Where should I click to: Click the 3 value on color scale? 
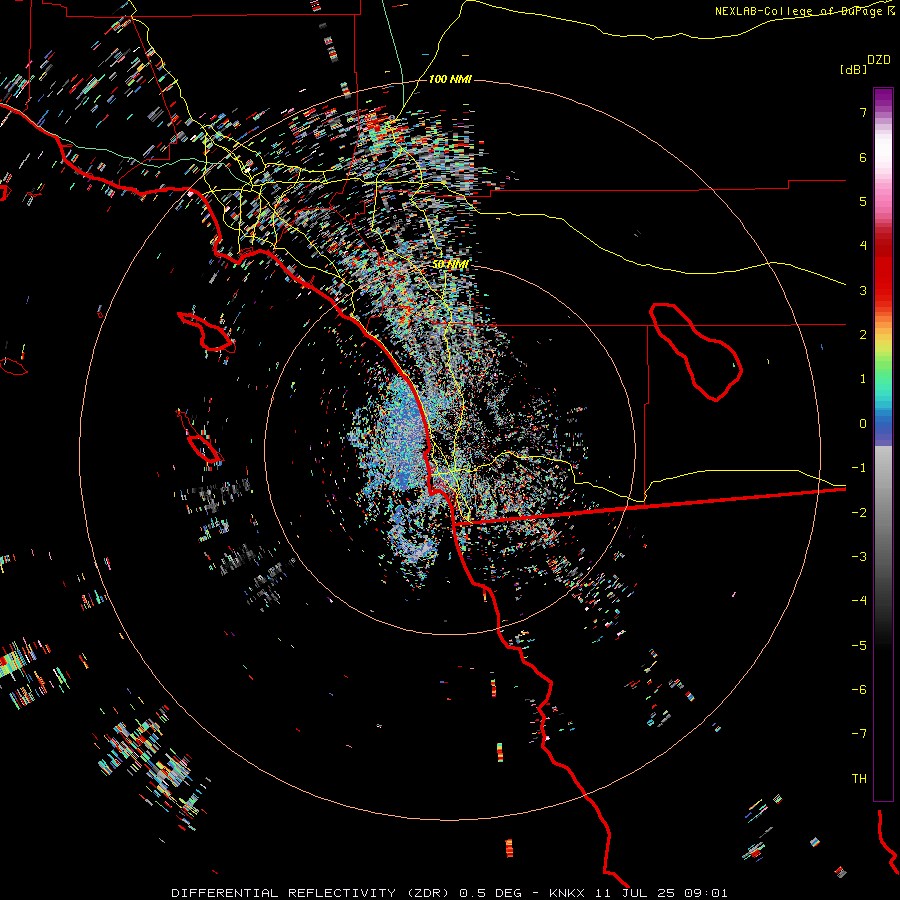863,290
